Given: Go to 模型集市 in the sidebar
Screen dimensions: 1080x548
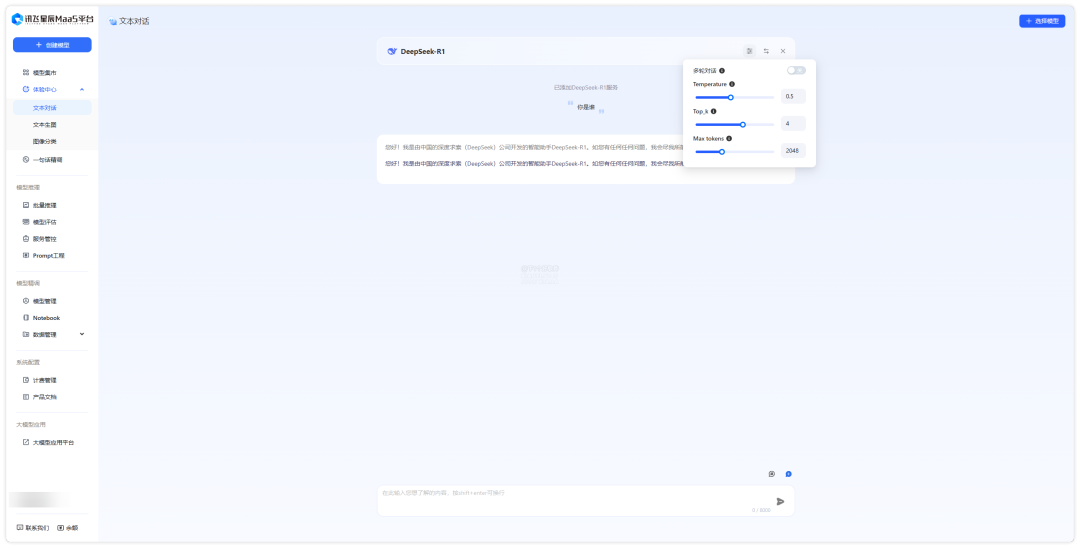Looking at the screenshot, I should [45, 73].
